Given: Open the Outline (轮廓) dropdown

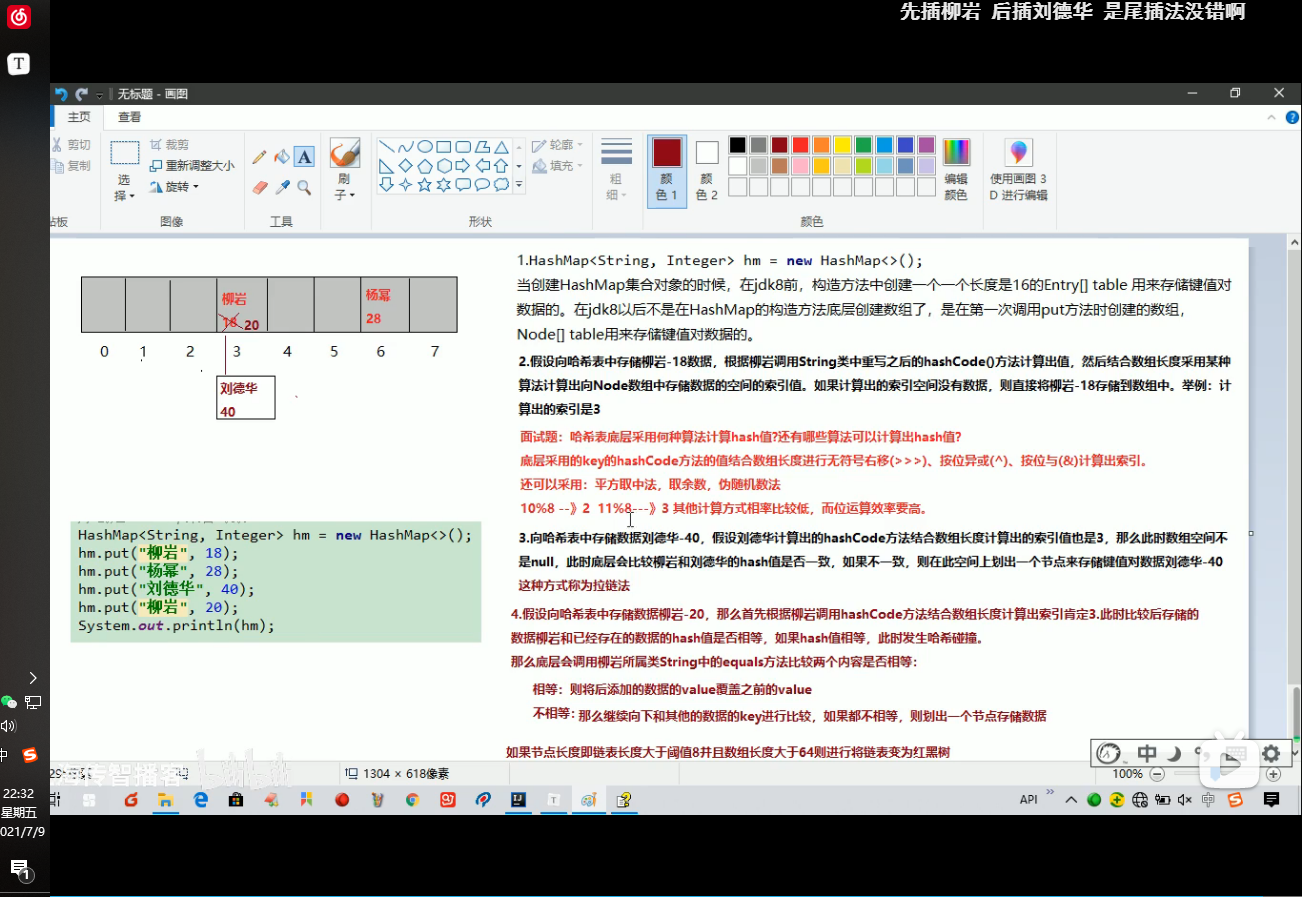Looking at the screenshot, I should click(x=555, y=145).
